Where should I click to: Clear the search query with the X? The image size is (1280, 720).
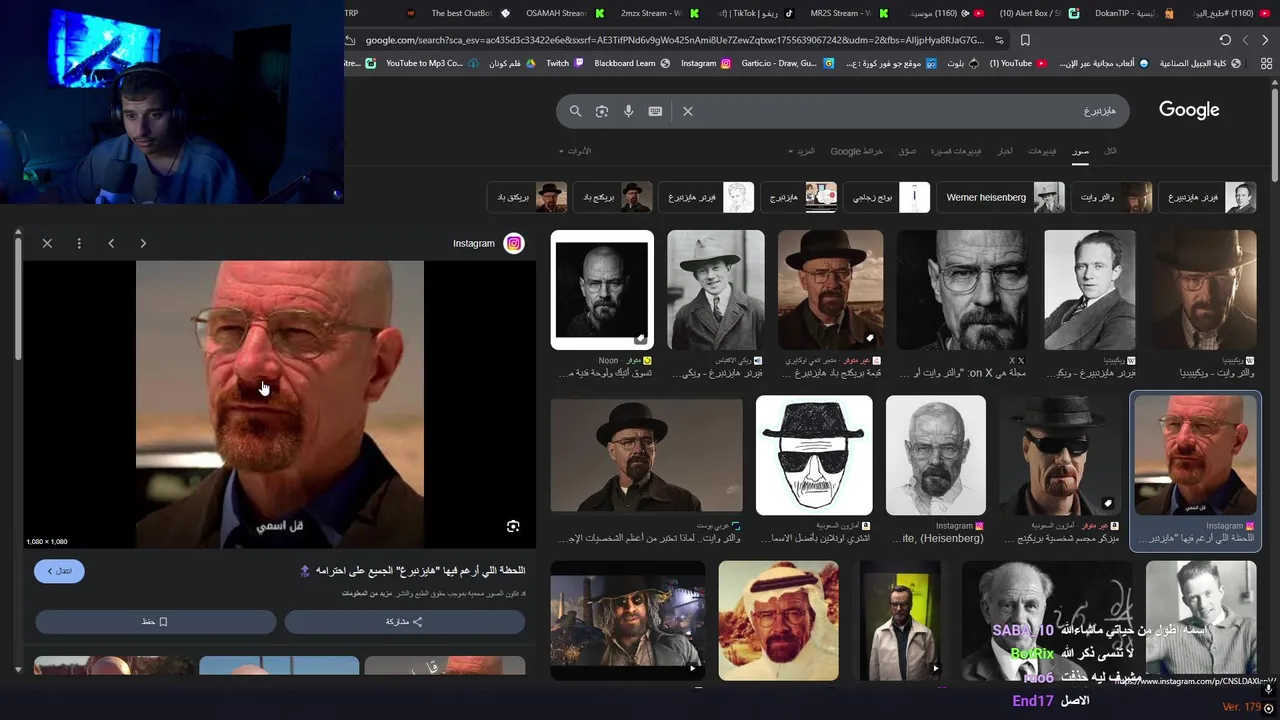688,111
